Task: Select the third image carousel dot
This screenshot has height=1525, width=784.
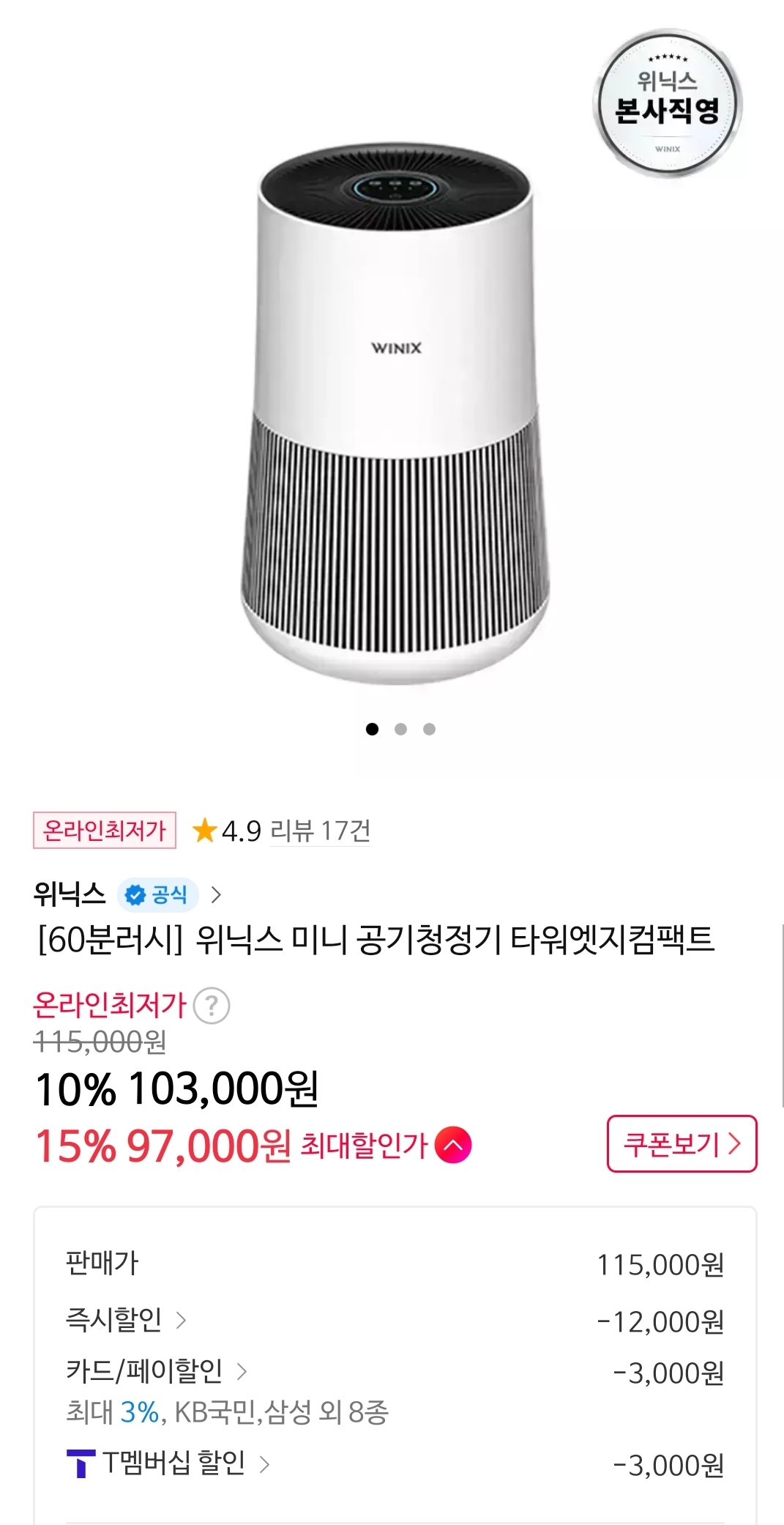Action: point(430,729)
